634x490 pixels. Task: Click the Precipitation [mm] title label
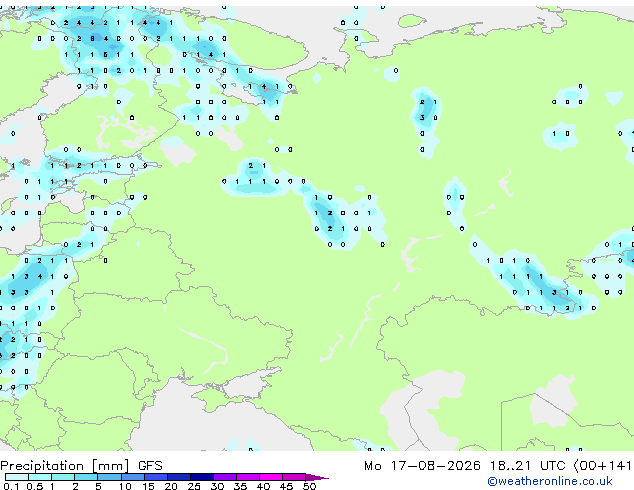click(x=65, y=466)
